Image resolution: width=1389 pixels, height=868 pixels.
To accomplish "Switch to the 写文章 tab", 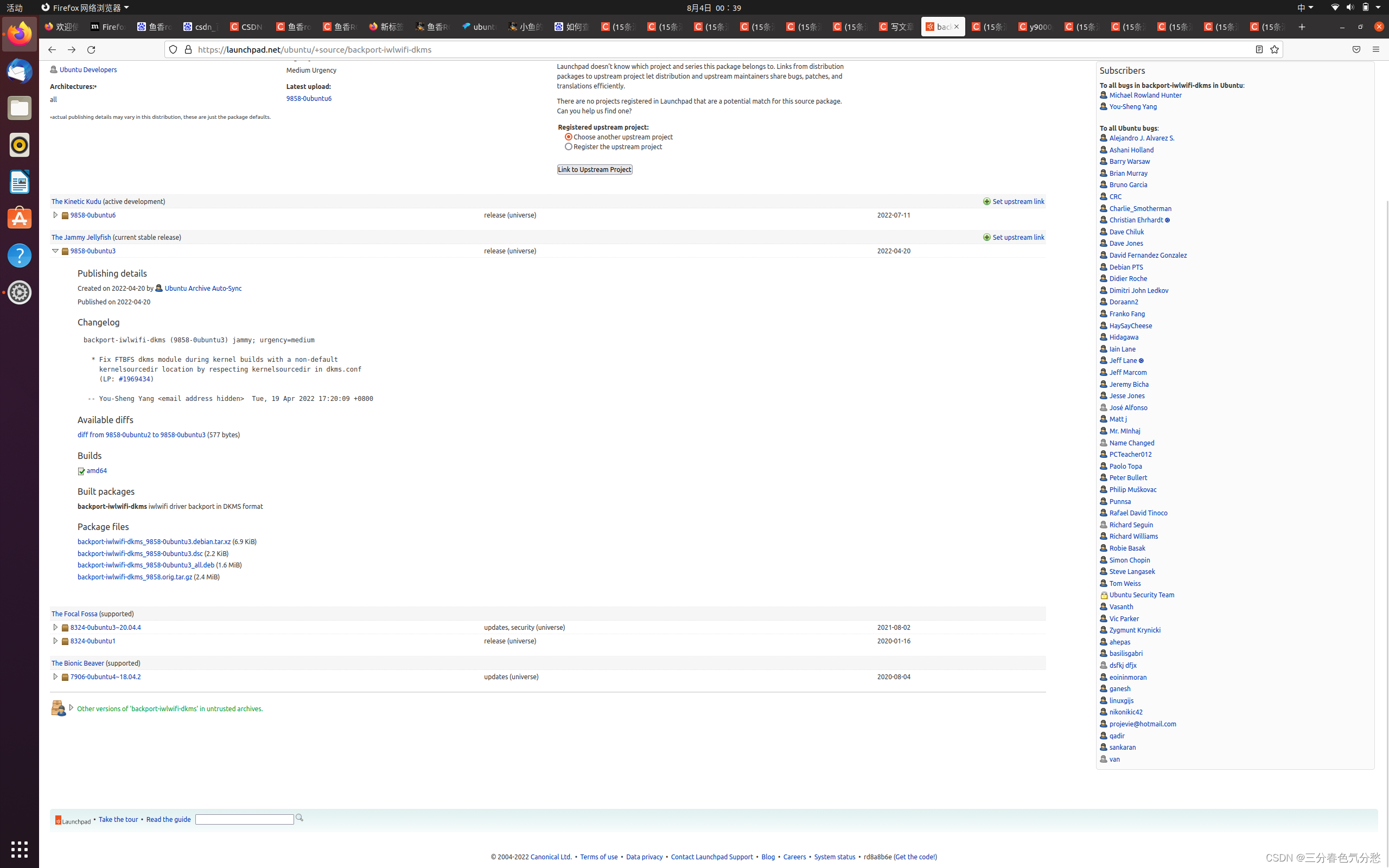I will [895, 27].
